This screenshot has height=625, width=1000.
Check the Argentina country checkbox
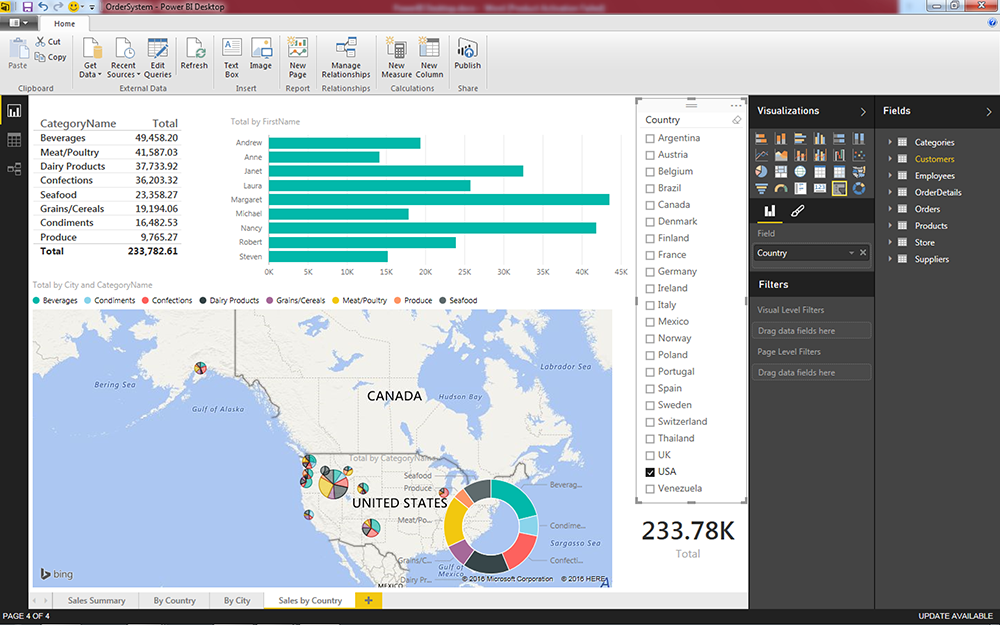[650, 138]
